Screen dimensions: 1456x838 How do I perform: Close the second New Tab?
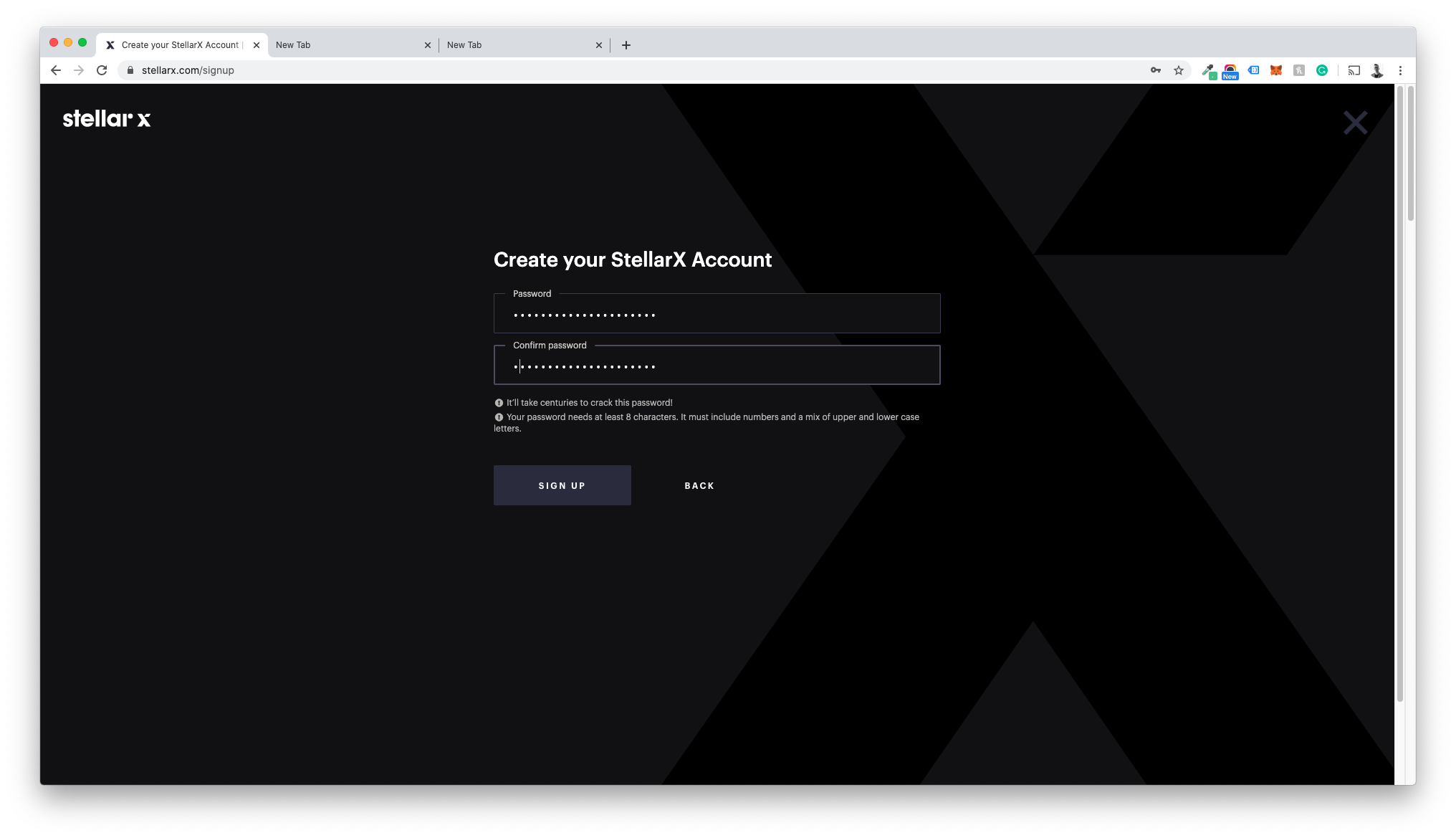(599, 45)
